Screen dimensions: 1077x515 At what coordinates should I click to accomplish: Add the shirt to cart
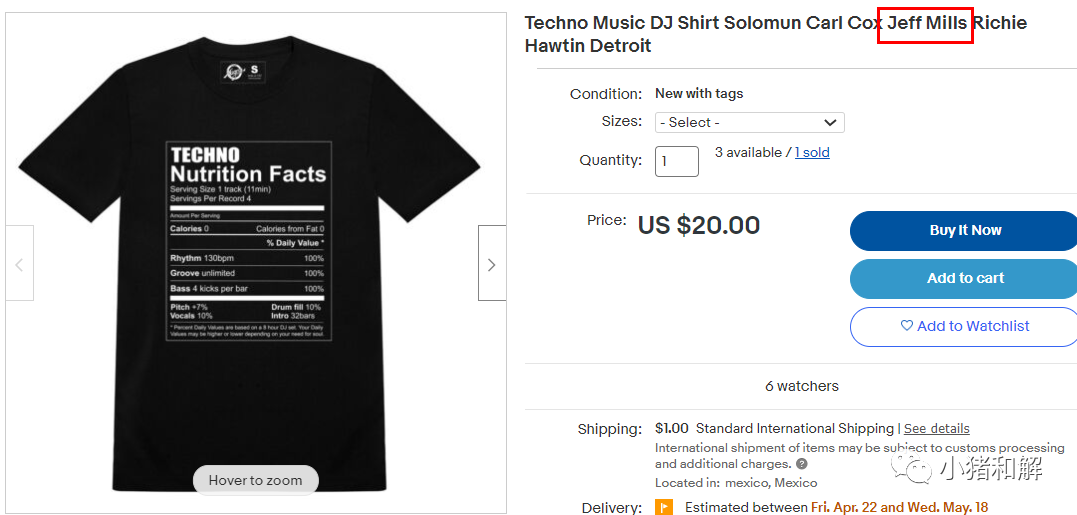tap(963, 279)
